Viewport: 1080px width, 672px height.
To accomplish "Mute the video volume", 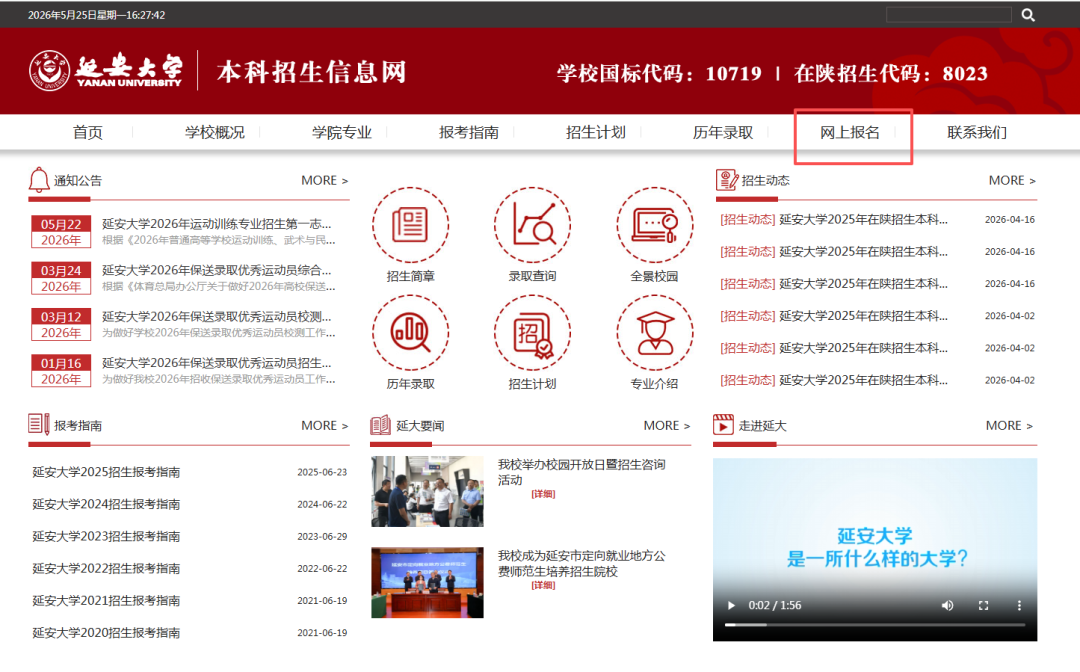I will click(948, 605).
